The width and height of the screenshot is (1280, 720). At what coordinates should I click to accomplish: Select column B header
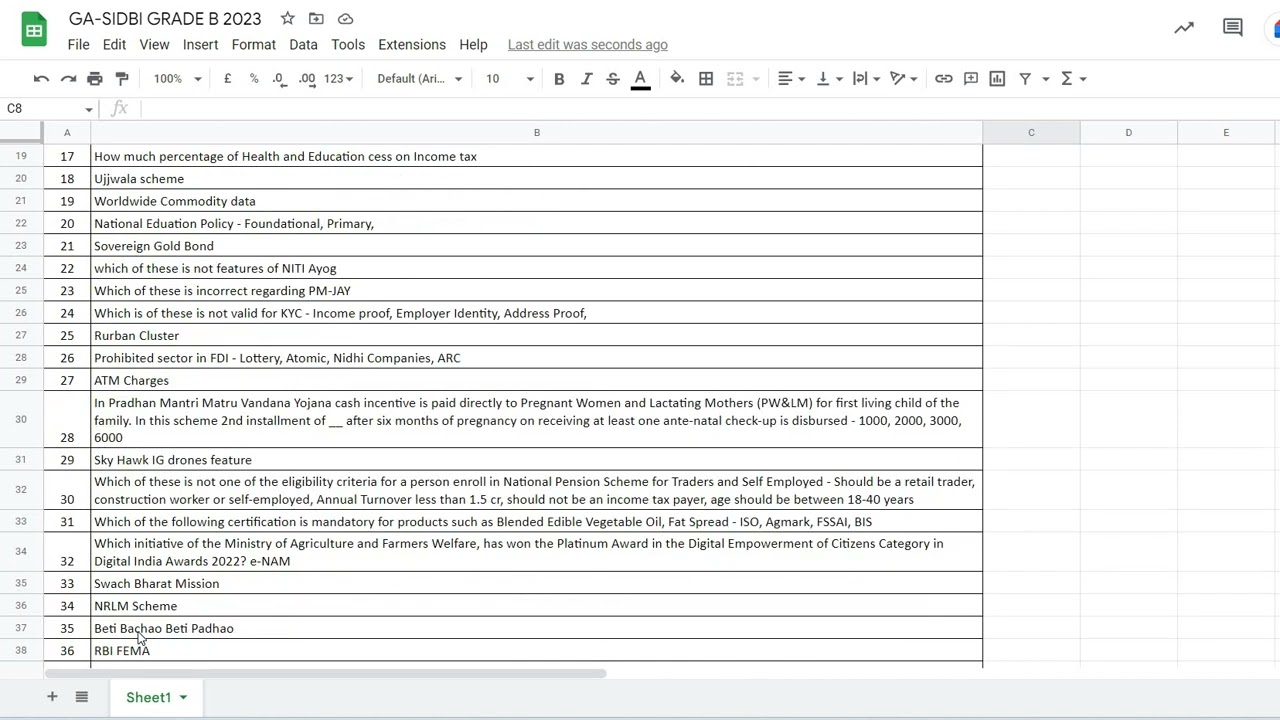click(x=536, y=132)
